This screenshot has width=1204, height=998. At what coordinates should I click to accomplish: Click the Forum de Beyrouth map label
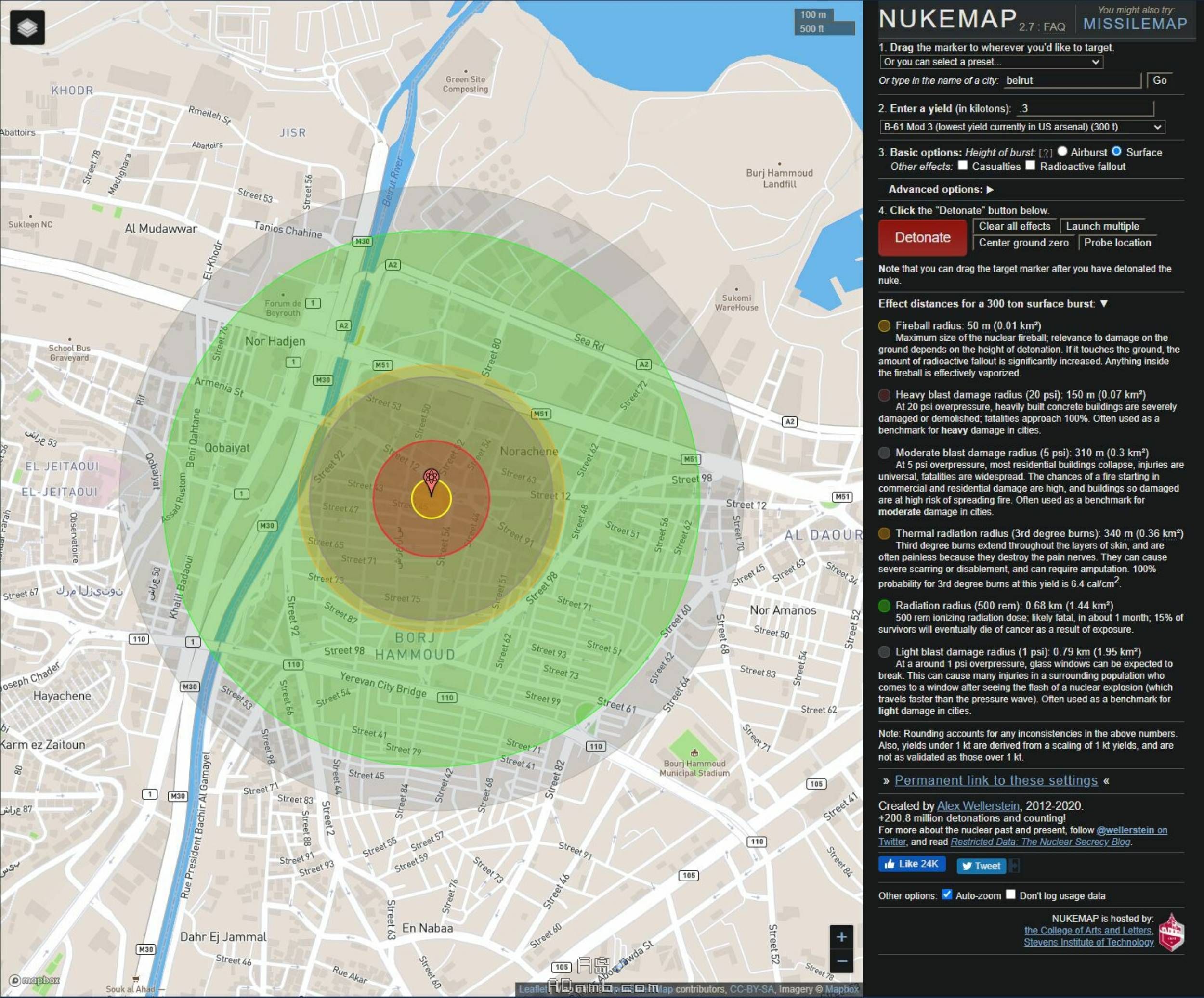click(283, 308)
